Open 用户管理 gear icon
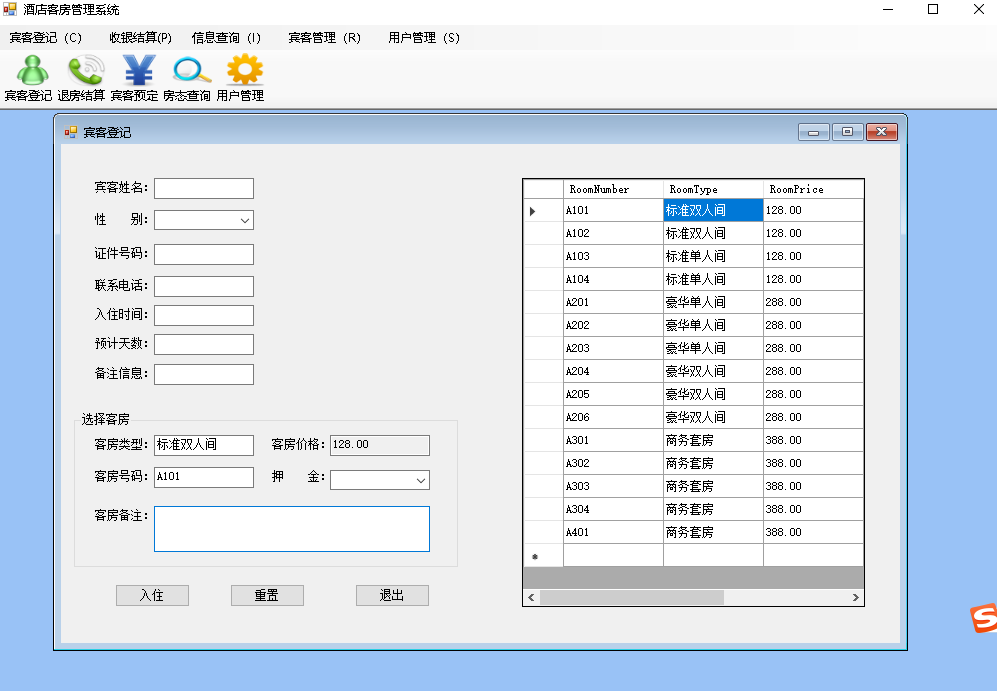Image resolution: width=997 pixels, height=691 pixels. pos(245,70)
